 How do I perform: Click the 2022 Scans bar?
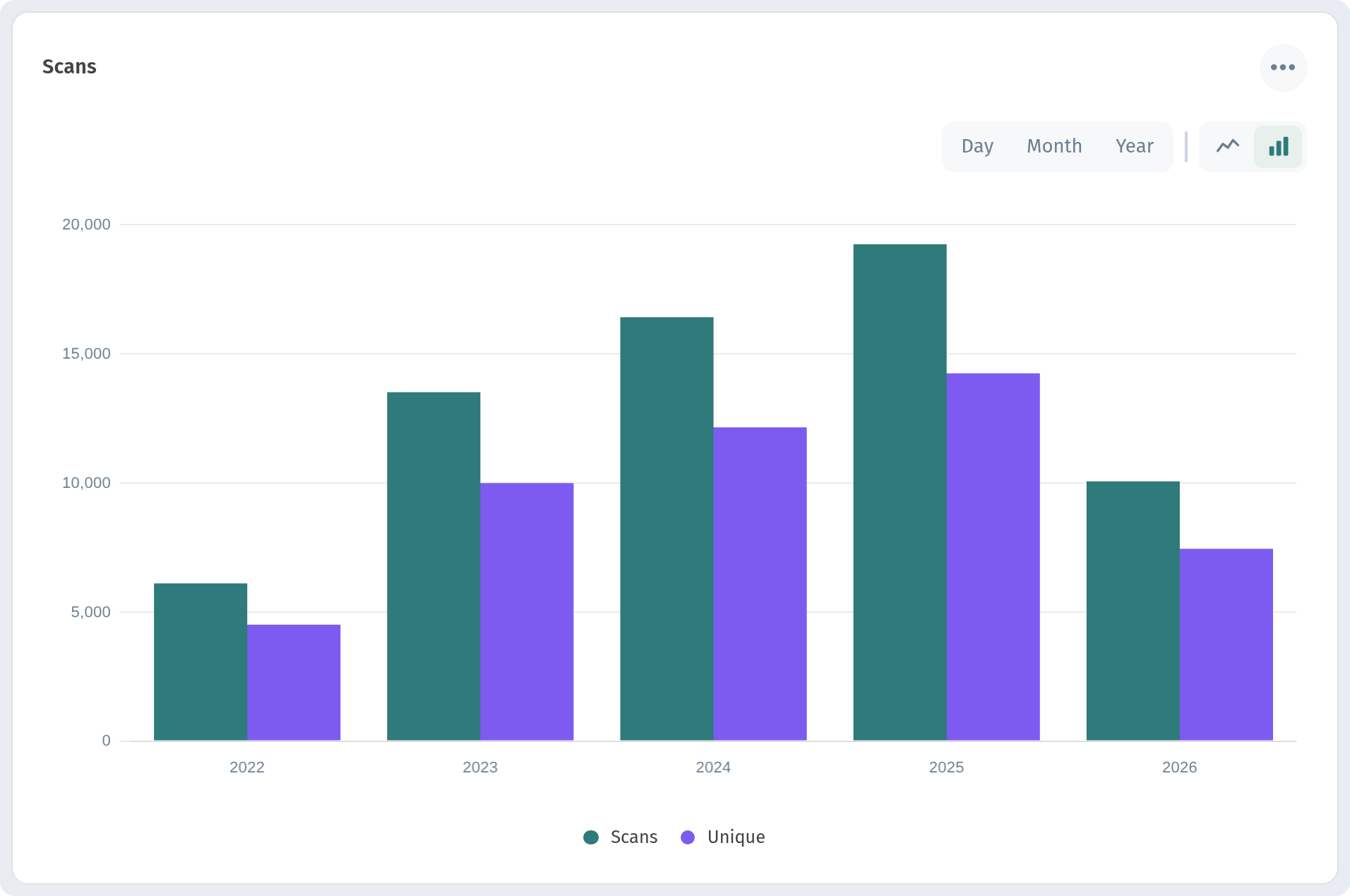[201, 662]
